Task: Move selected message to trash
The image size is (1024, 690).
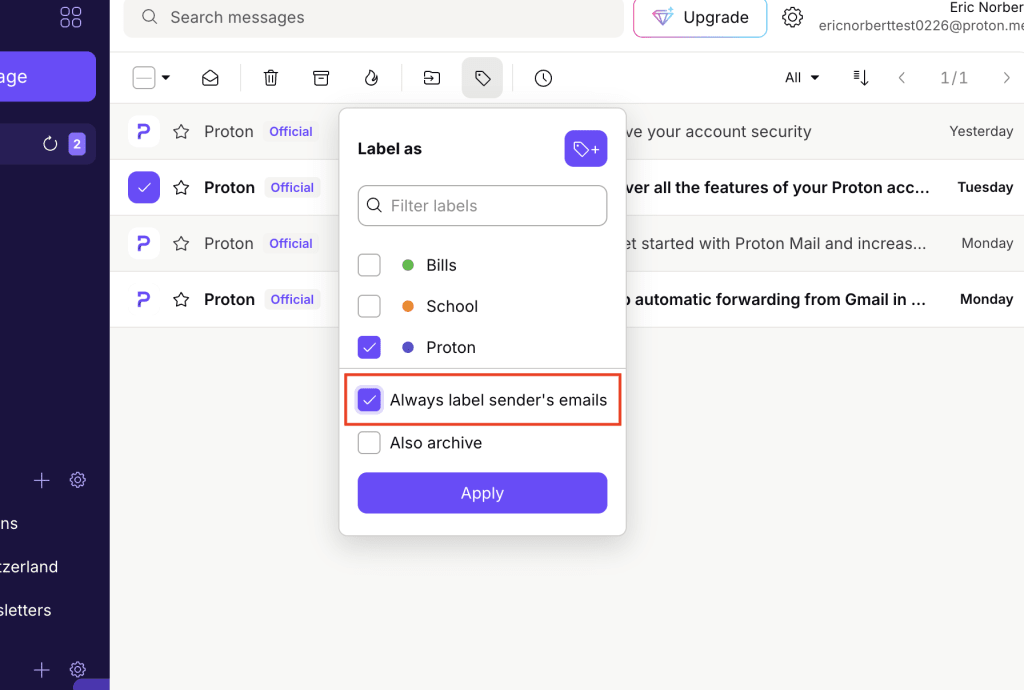Action: coord(270,78)
